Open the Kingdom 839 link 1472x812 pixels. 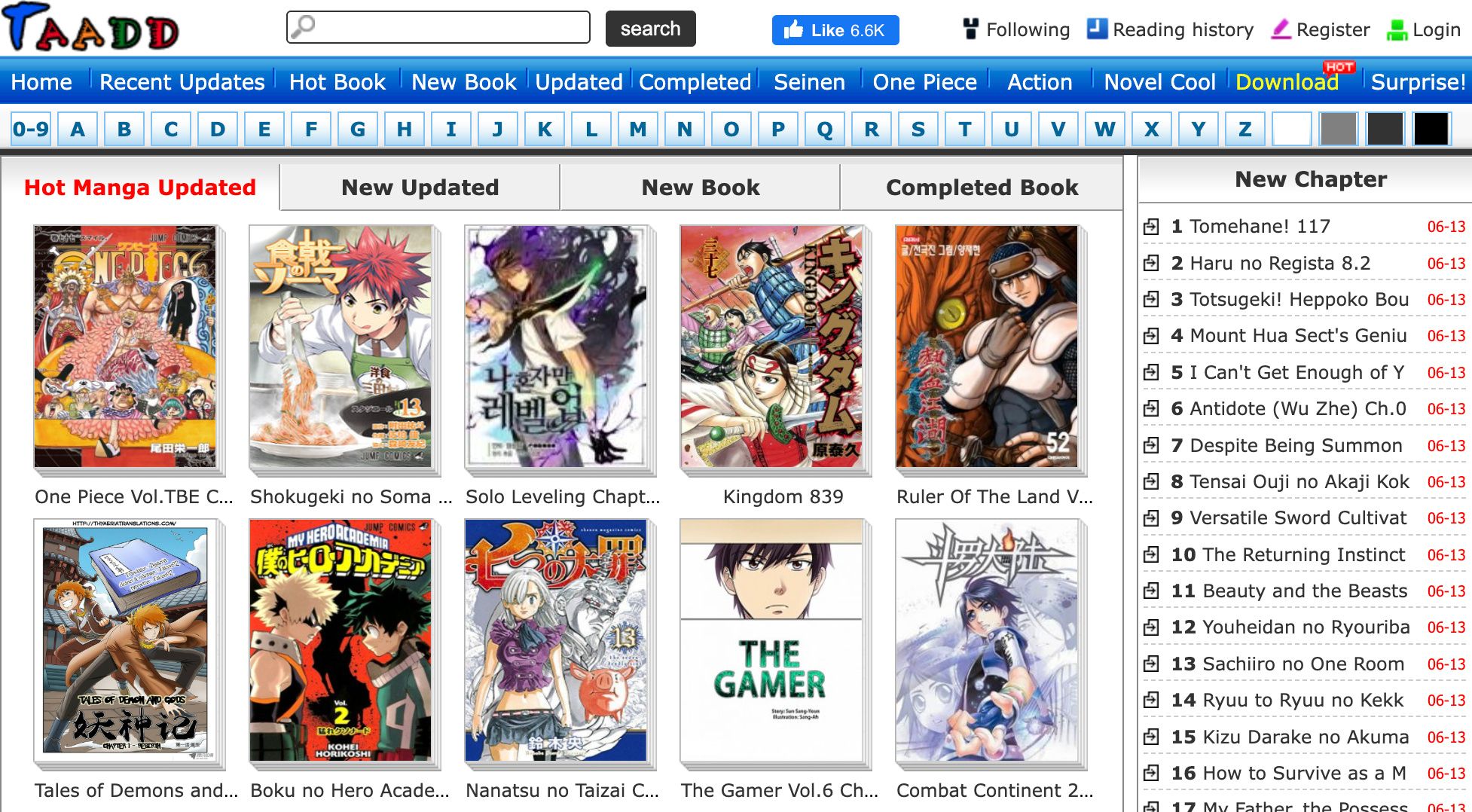coord(783,496)
